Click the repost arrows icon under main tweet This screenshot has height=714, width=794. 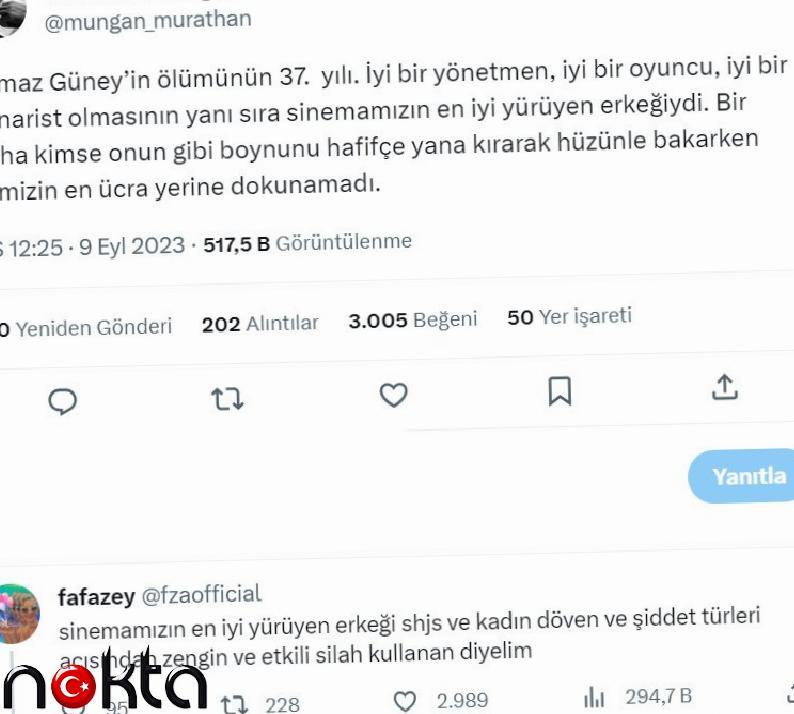pos(227,399)
